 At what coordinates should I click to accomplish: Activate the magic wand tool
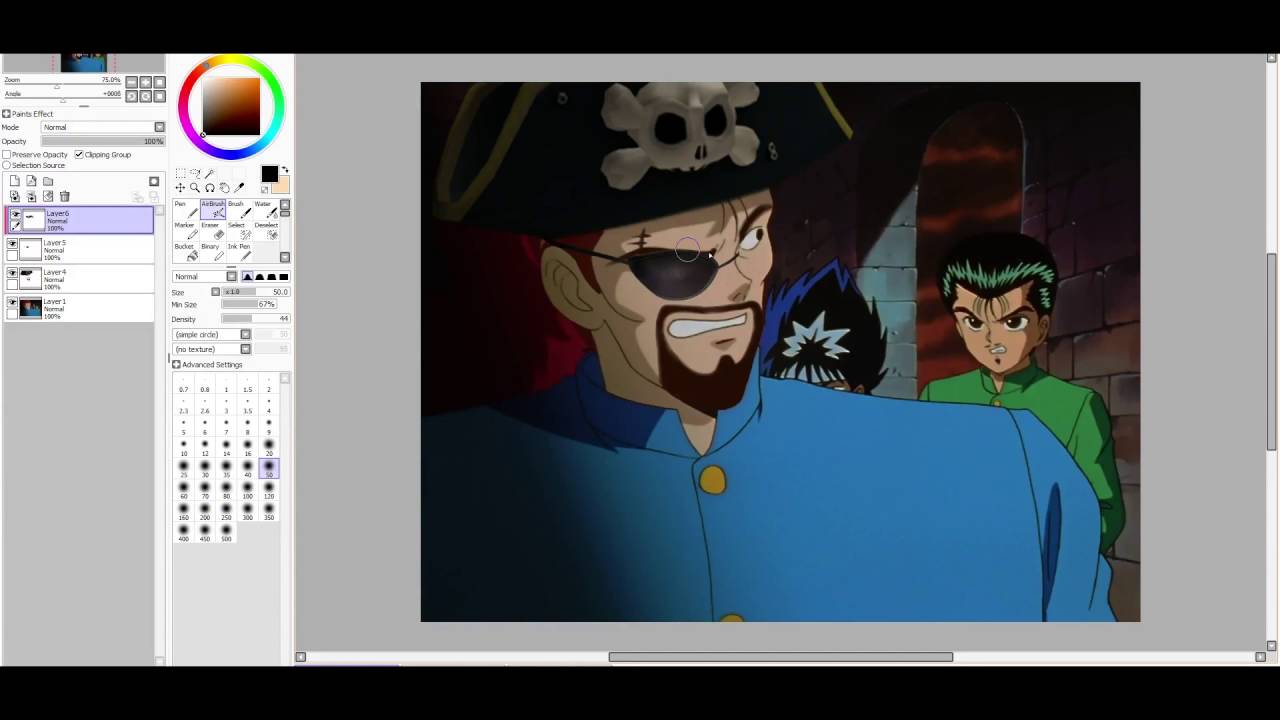[x=210, y=174]
